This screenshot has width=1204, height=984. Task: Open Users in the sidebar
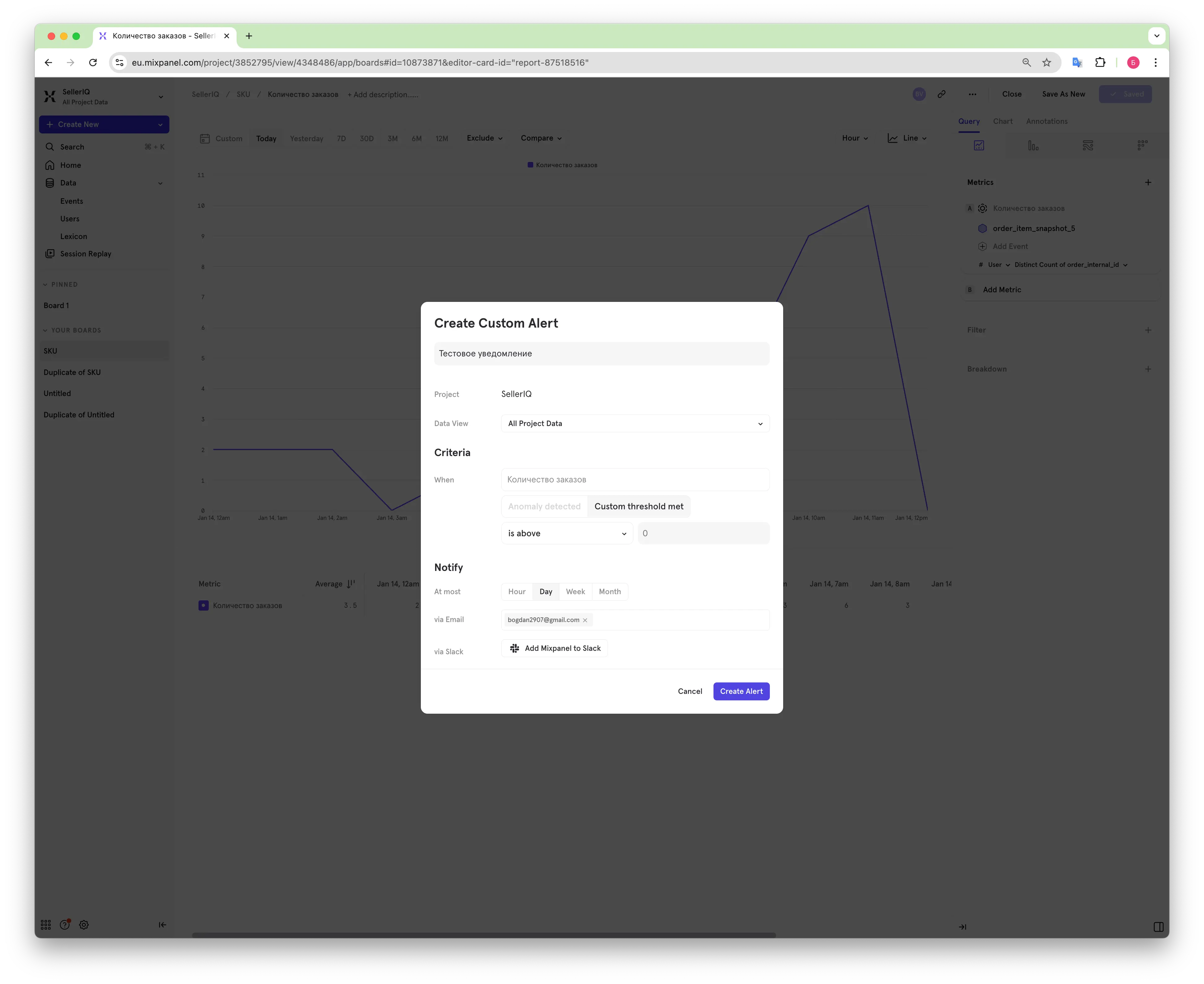click(70, 219)
